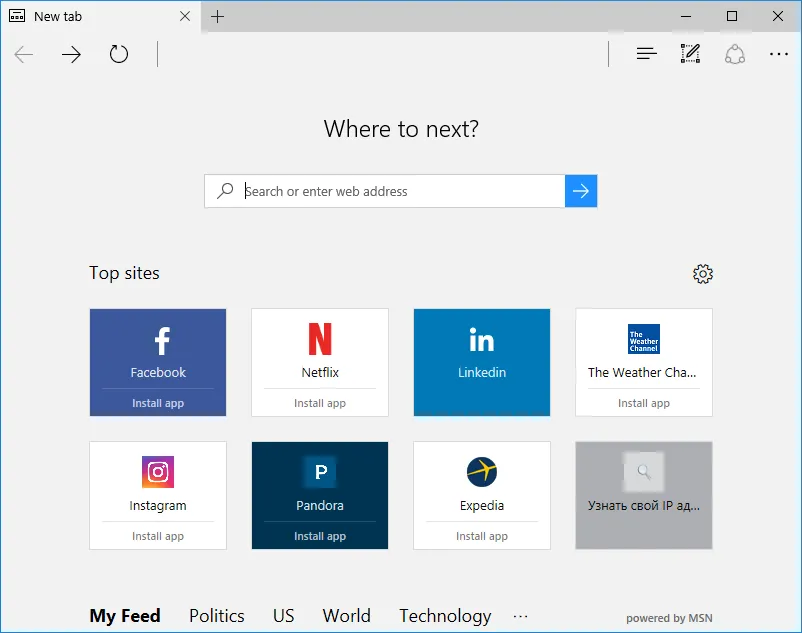Go back to the previous page
Image resolution: width=802 pixels, height=633 pixels.
[24, 54]
